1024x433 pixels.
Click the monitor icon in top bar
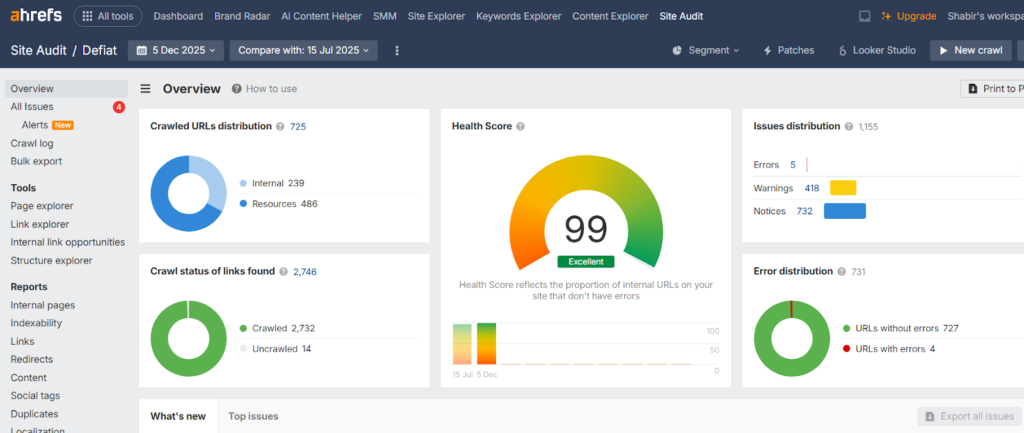pyautogui.click(x=865, y=16)
